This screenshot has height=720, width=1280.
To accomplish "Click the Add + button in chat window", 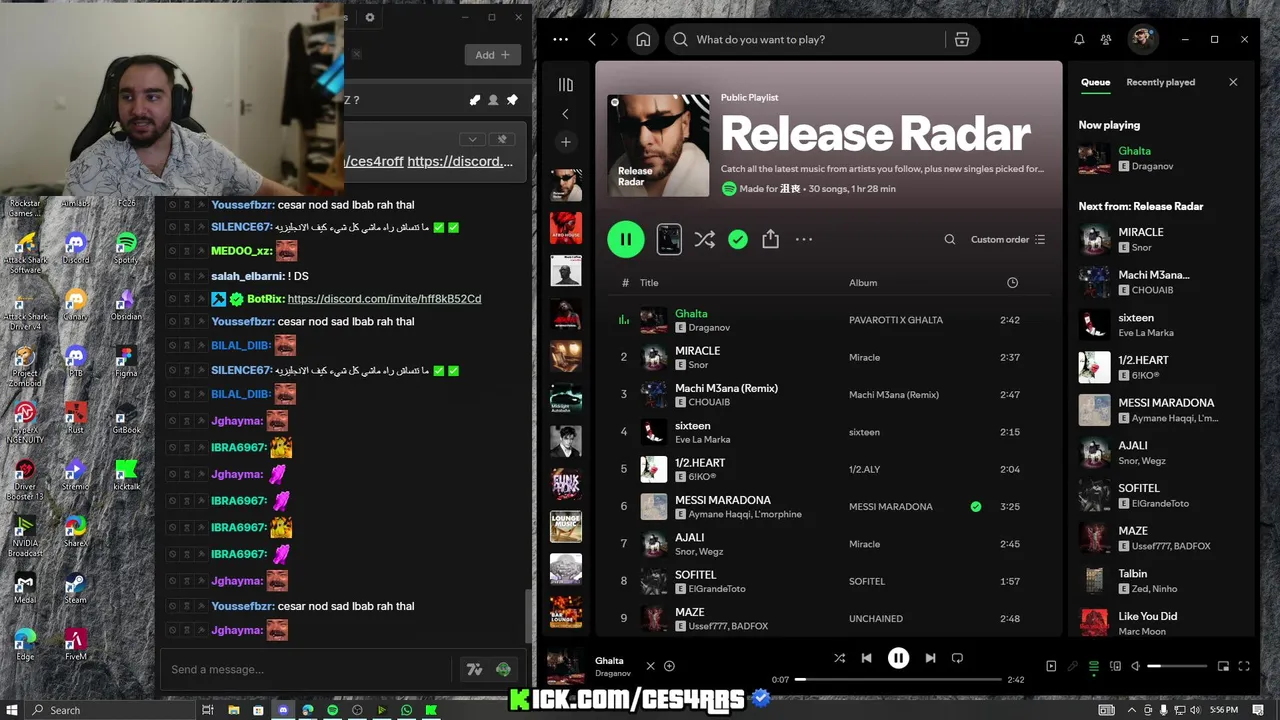I will (492, 55).
